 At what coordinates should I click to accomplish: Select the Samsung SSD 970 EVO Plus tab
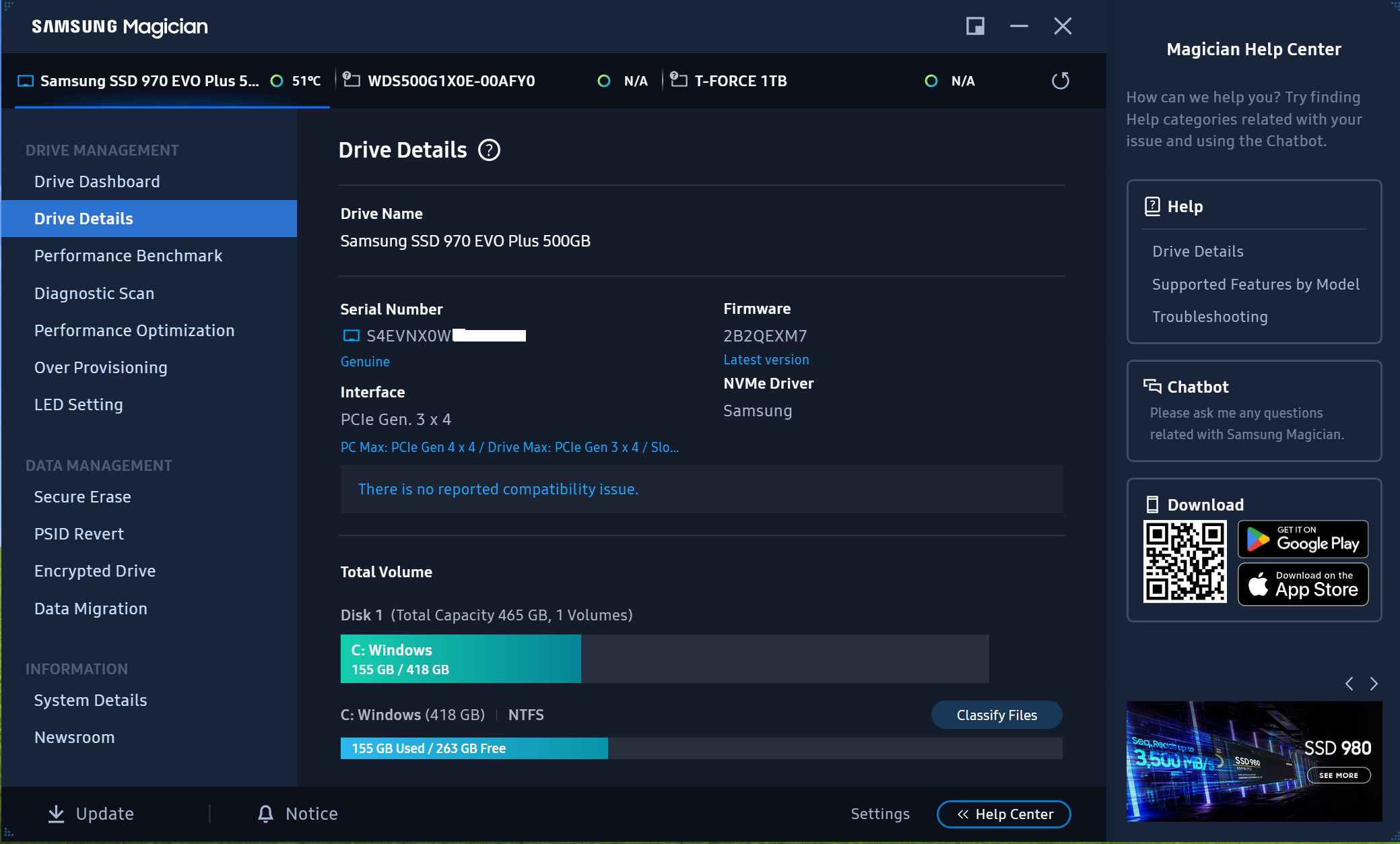pyautogui.click(x=172, y=81)
